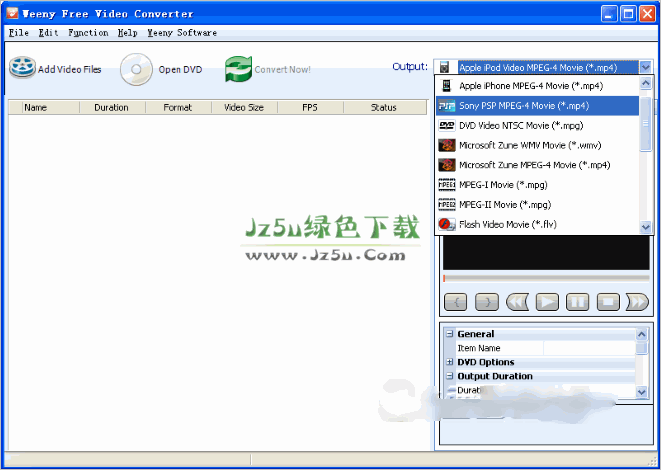This screenshot has height=470, width=661.
Task: Click the Apple iPhone device icon
Action: click(x=446, y=86)
